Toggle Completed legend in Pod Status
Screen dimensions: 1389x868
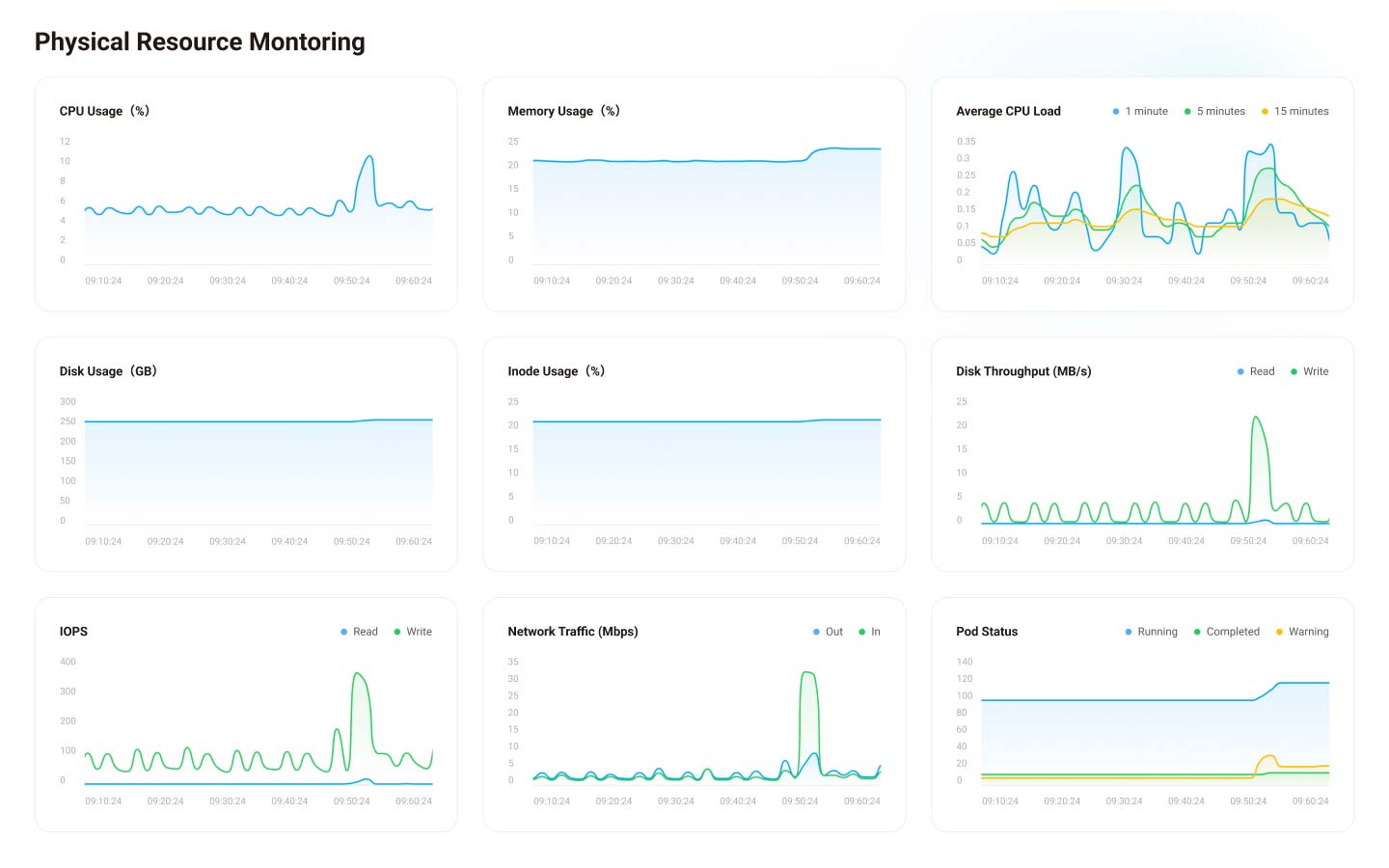click(x=1226, y=632)
